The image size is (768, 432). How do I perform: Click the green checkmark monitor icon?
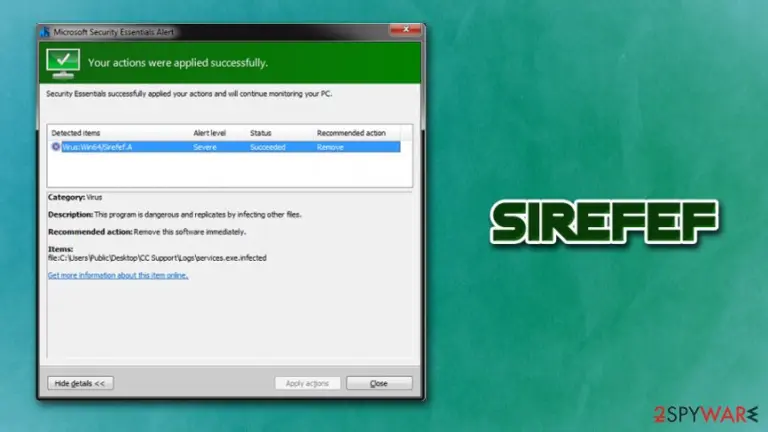pos(63,63)
